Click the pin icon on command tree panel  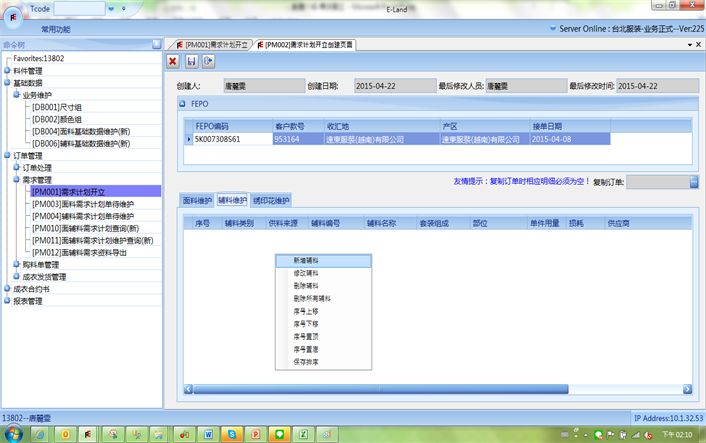tap(156, 45)
